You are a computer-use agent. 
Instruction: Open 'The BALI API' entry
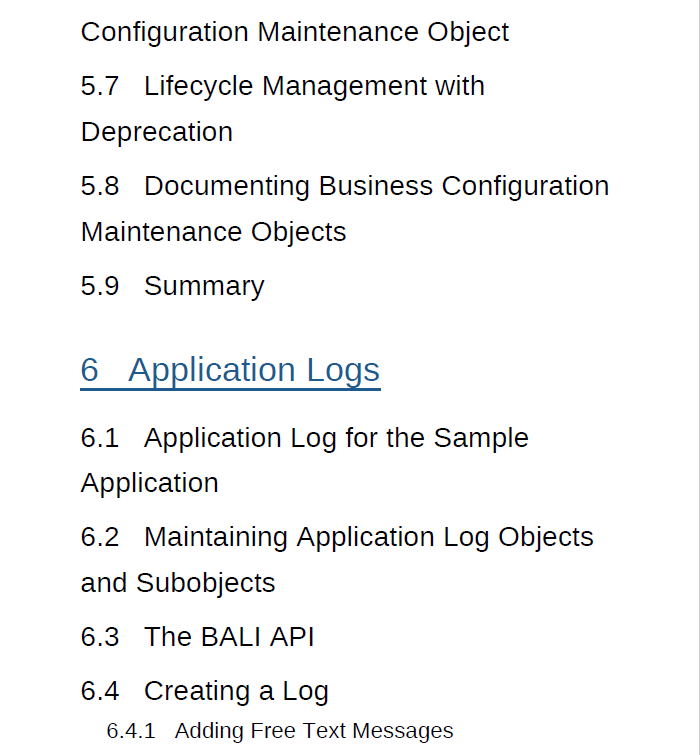(x=229, y=637)
